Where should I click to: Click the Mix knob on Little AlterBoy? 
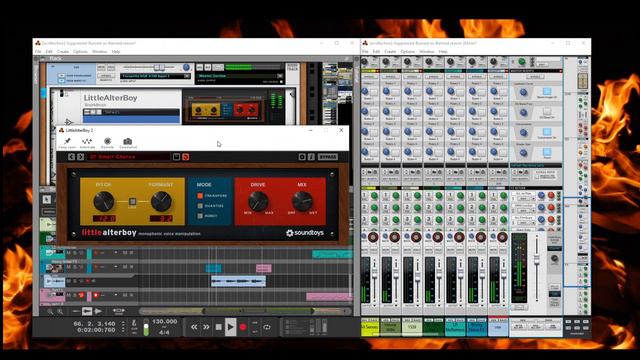click(x=302, y=201)
